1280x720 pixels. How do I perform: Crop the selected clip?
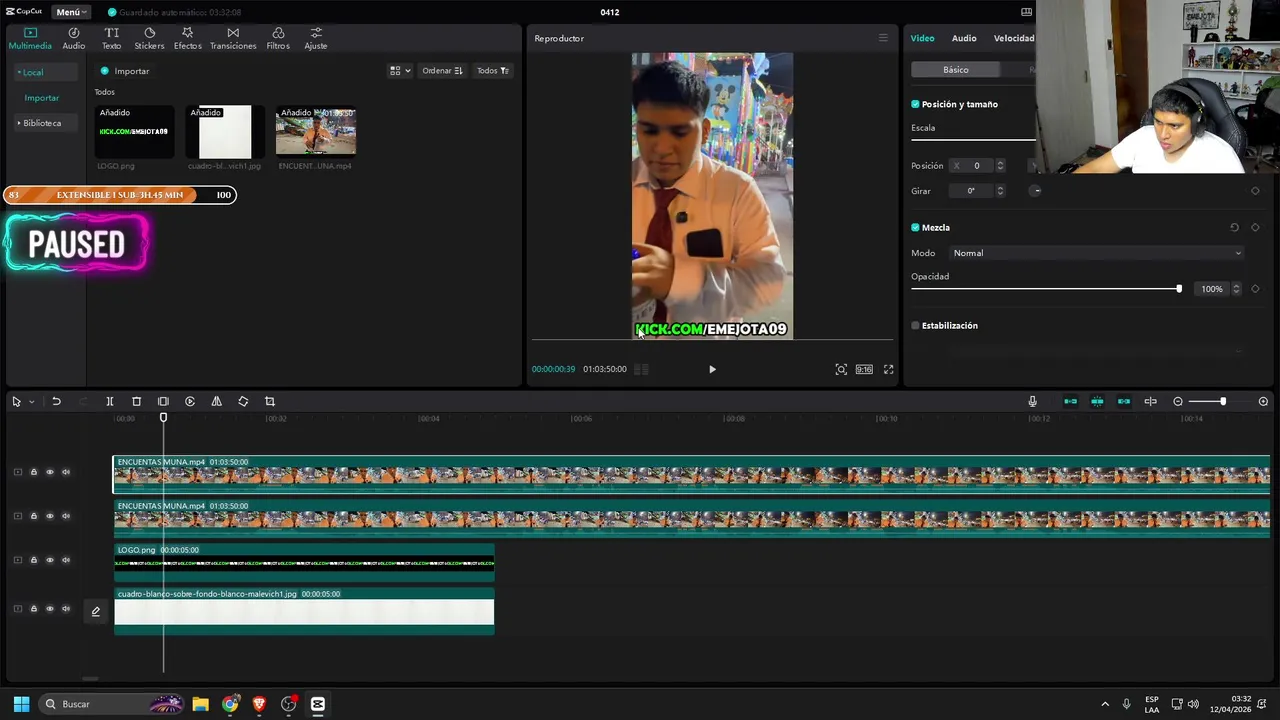click(x=270, y=401)
